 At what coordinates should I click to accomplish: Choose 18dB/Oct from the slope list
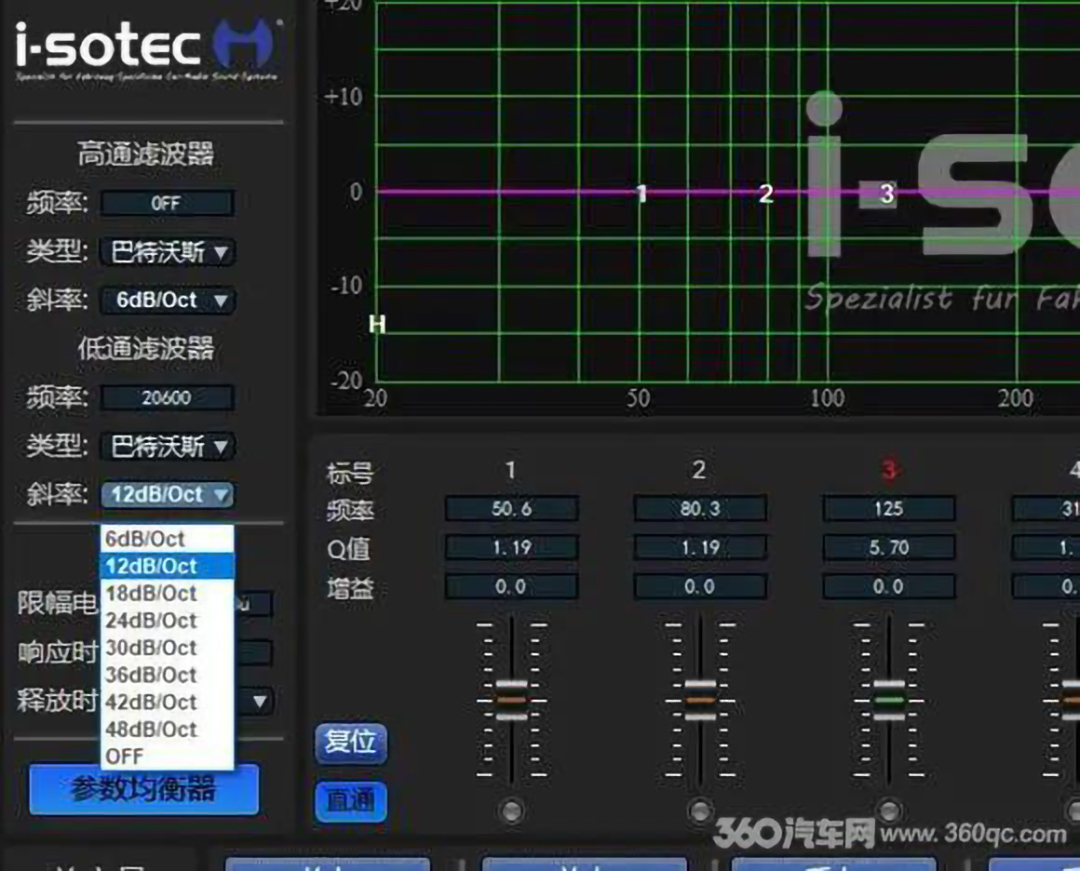[167, 594]
